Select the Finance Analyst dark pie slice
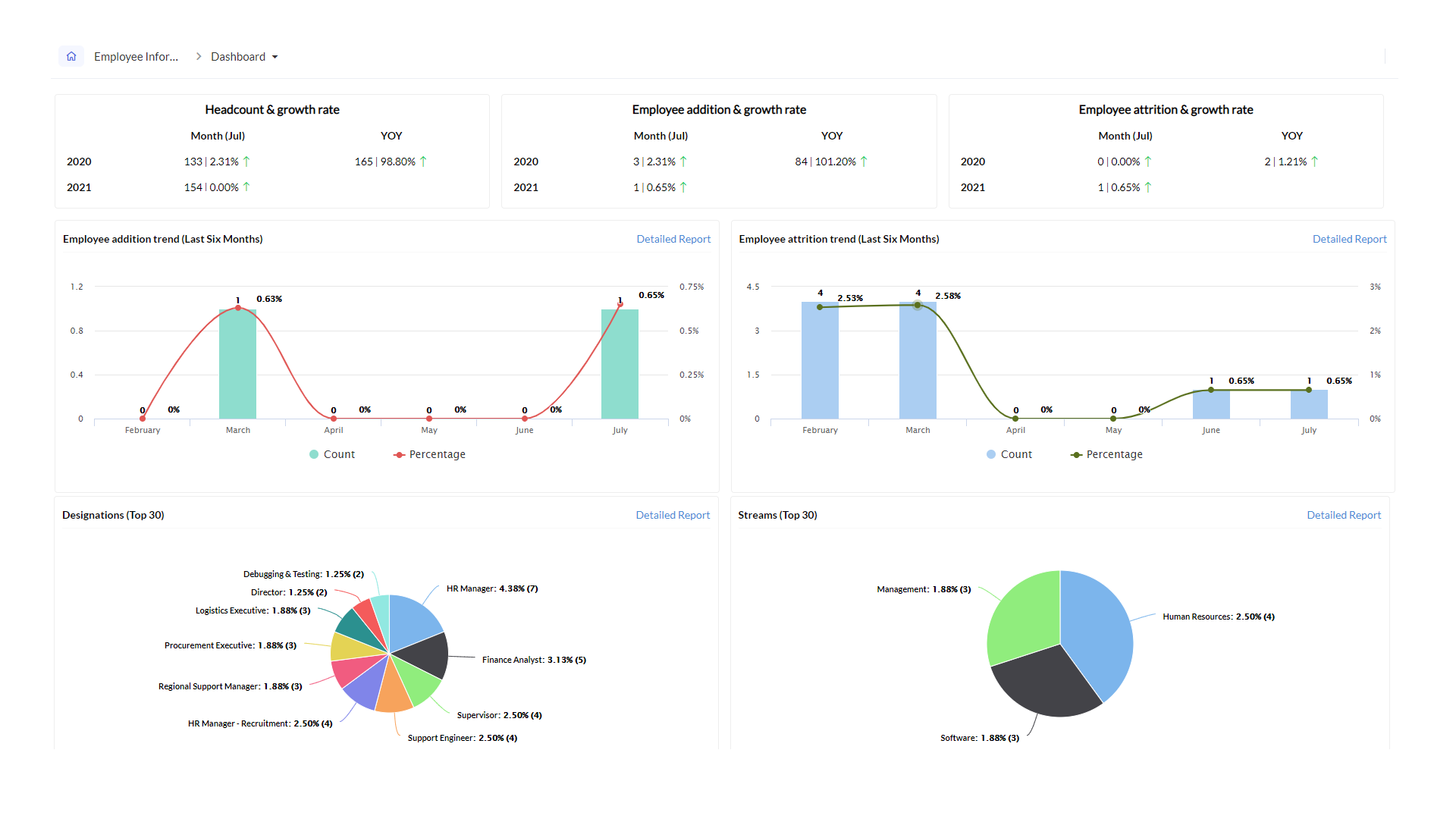The width and height of the screenshot is (1456, 819). [425, 655]
